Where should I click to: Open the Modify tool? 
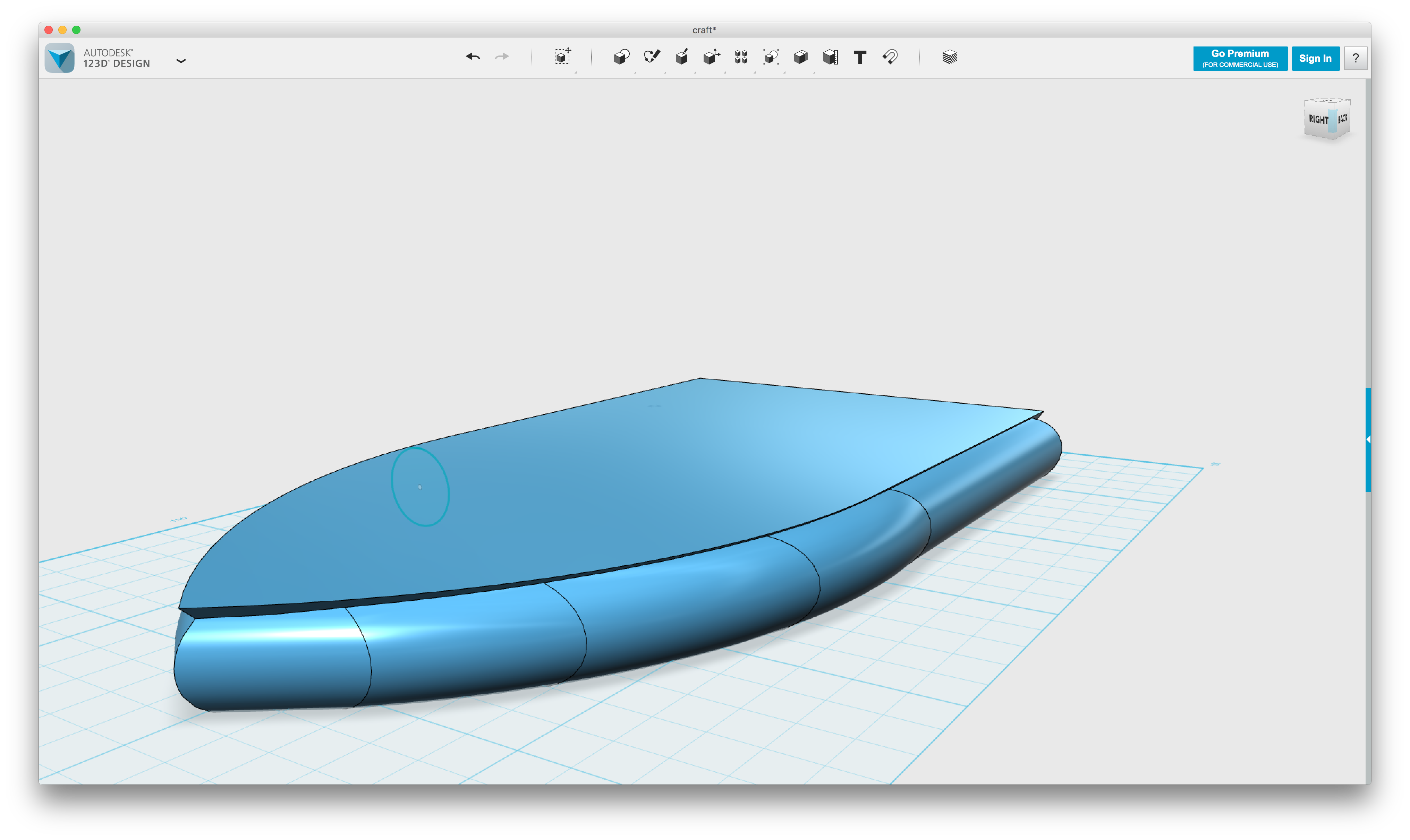point(711,57)
